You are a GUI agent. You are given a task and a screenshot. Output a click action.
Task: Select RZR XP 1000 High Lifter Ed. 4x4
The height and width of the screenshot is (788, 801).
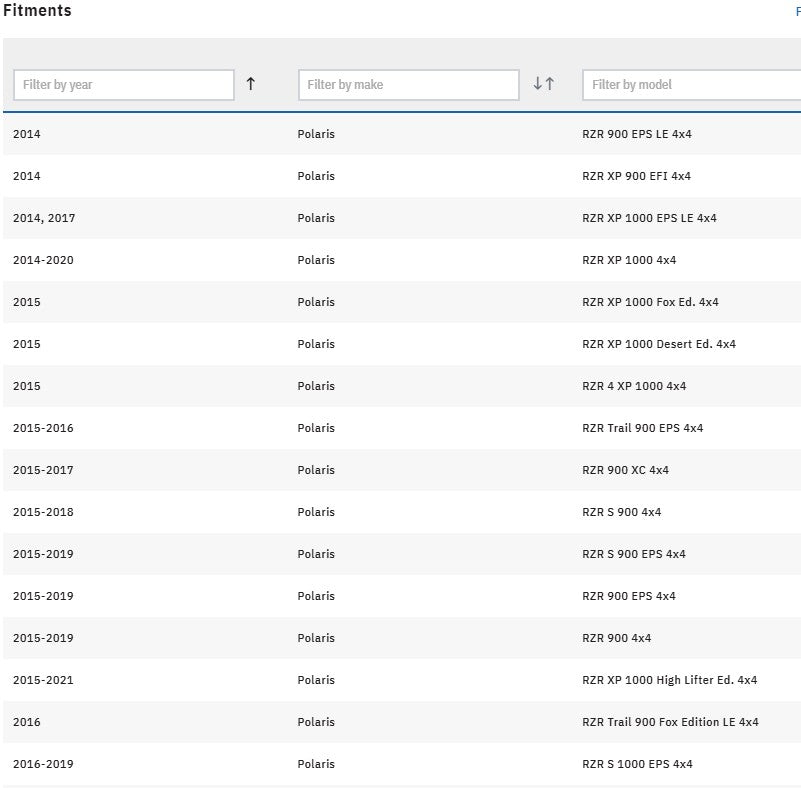(670, 680)
